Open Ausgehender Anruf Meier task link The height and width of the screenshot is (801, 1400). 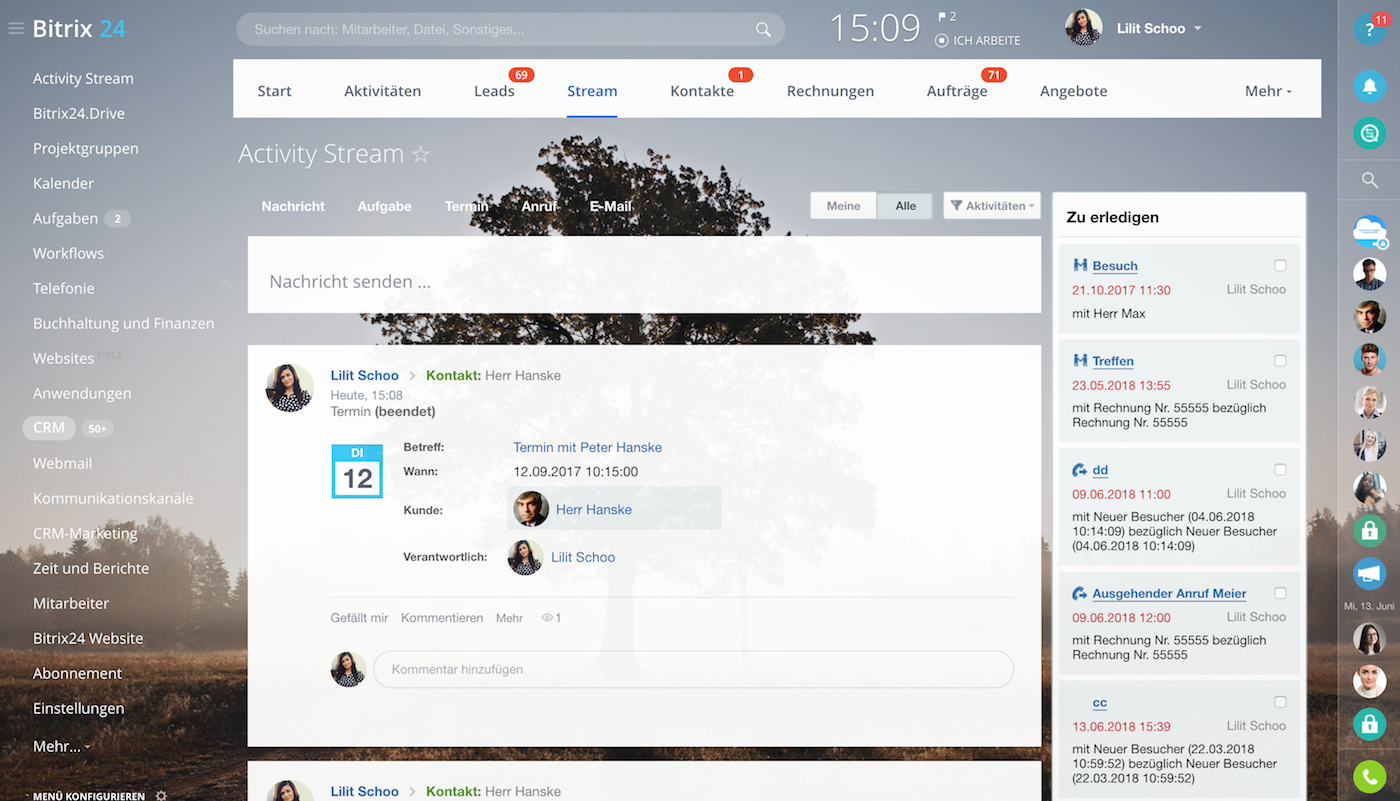pyautogui.click(x=1169, y=593)
